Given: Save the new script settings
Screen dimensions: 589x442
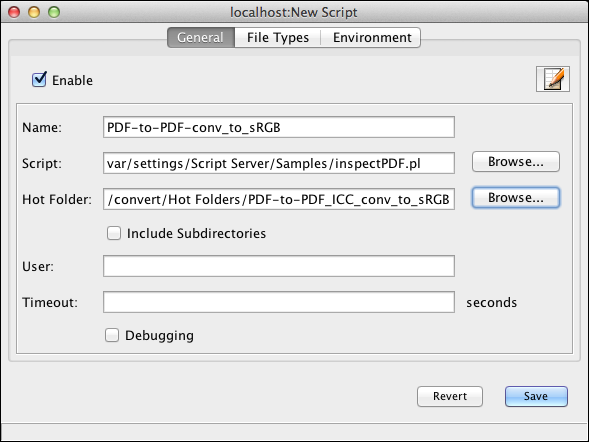Looking at the screenshot, I should click(536, 396).
